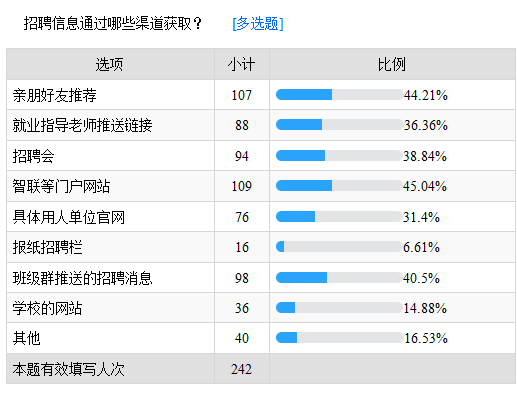Click the 多选题 label link
Viewport: 517px width, 399px height.
pos(258,23)
